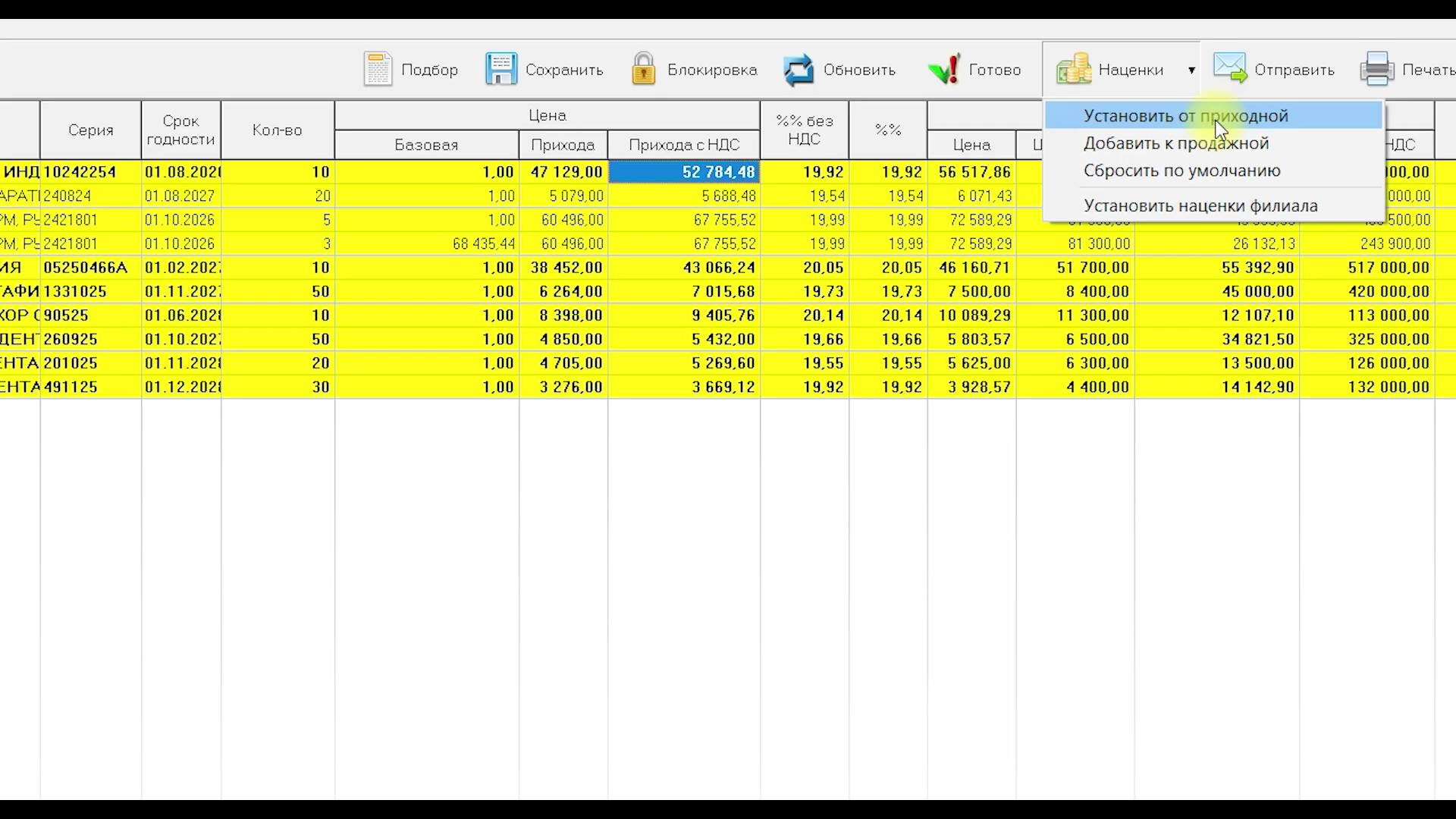Click the Блокировка padlock icon
Image resolution: width=1456 pixels, height=819 pixels.
pos(643,69)
